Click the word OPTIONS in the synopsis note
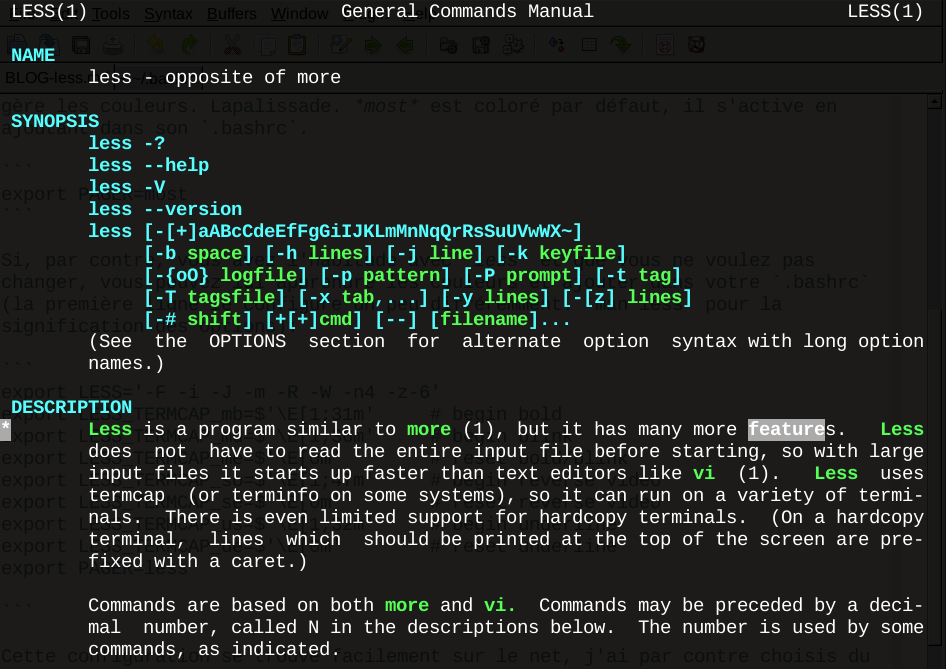Image resolution: width=946 pixels, height=669 pixels. [247, 341]
